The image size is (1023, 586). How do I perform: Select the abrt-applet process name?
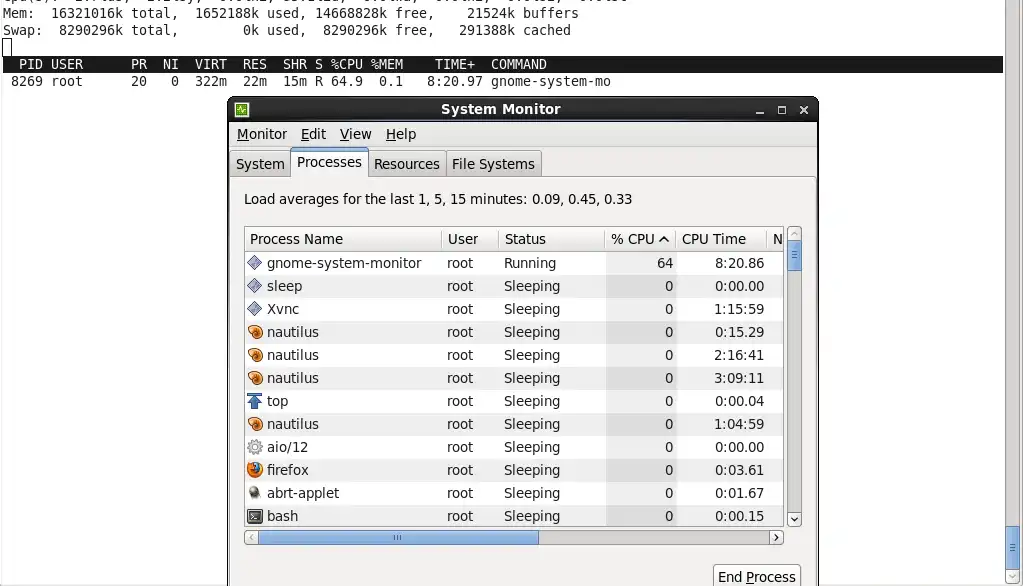(x=303, y=493)
